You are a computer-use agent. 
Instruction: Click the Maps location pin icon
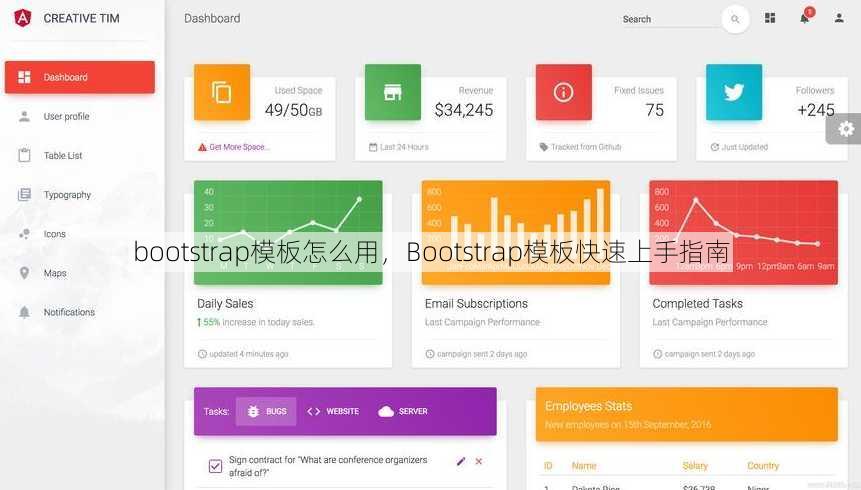coord(24,273)
